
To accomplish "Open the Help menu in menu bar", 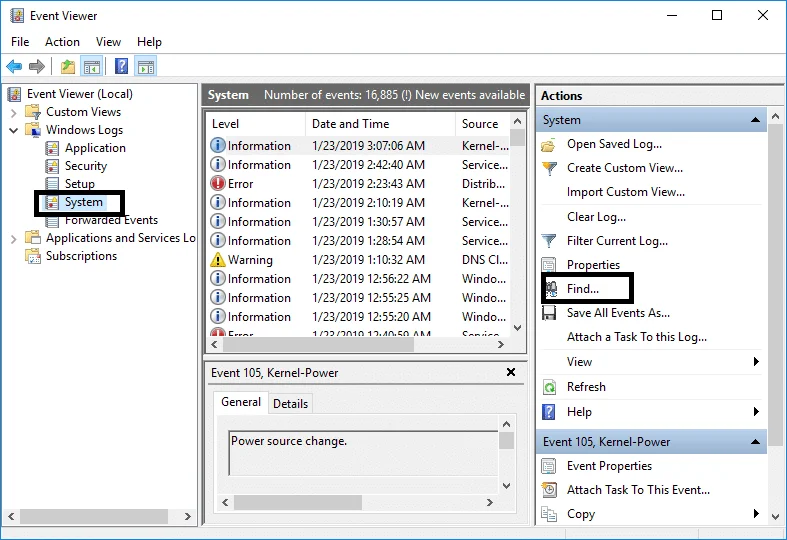I will [x=149, y=42].
